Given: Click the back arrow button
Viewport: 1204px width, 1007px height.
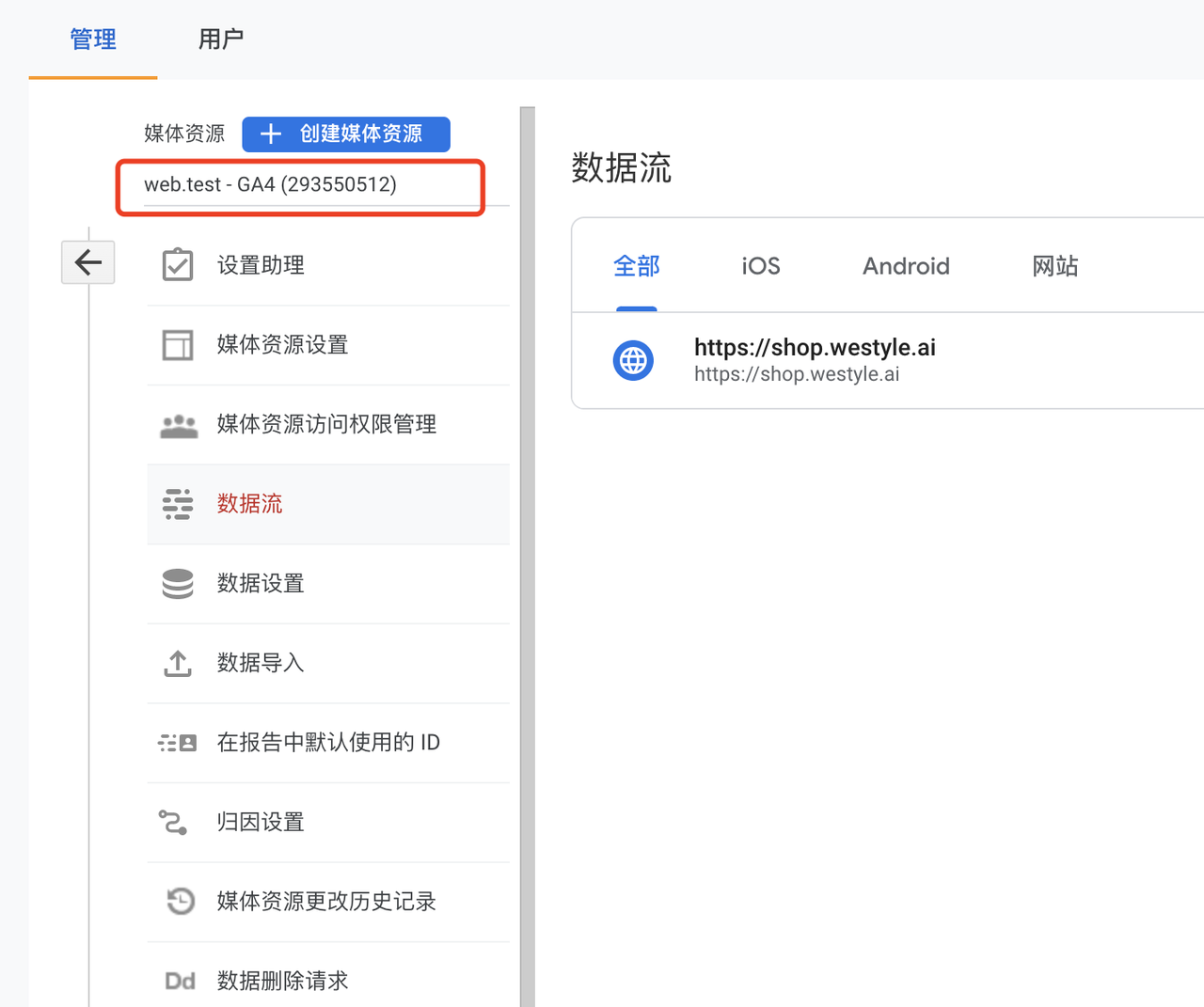Looking at the screenshot, I should point(88,262).
